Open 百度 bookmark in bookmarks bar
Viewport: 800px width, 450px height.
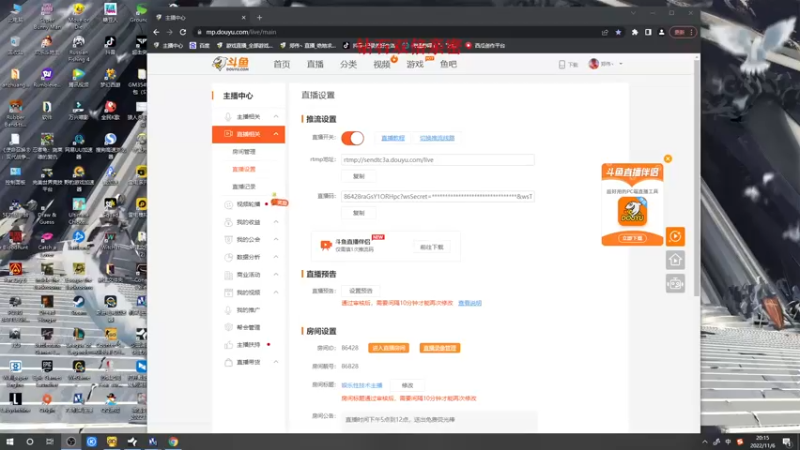(x=199, y=45)
